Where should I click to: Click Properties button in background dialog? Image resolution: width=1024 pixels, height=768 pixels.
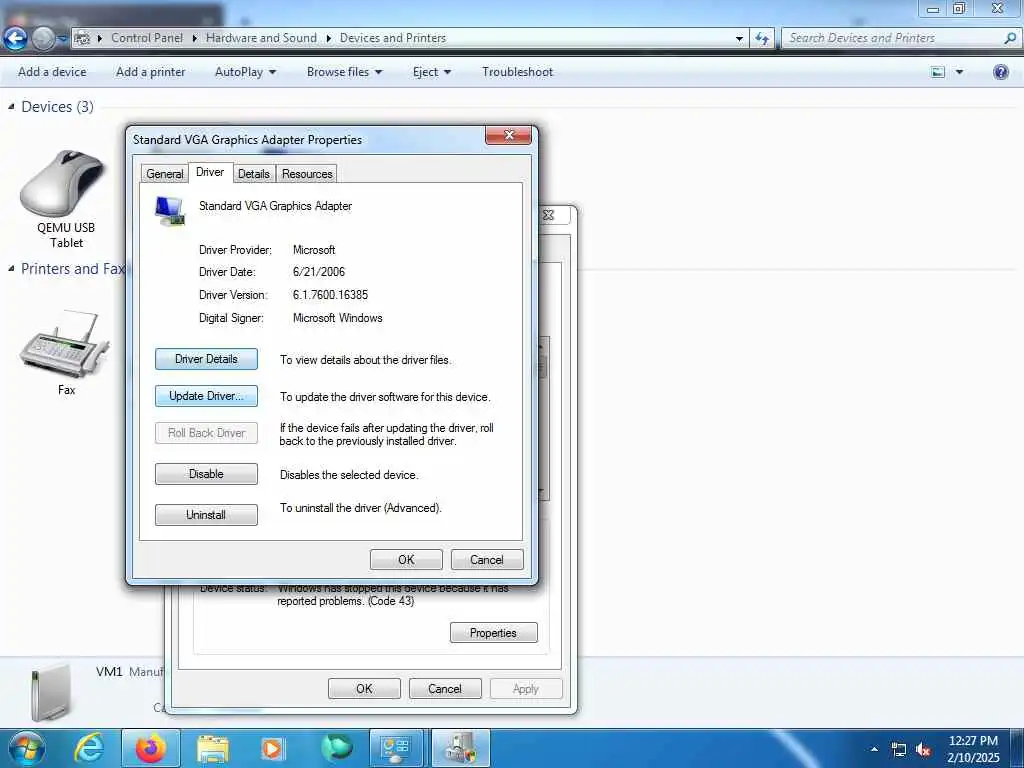[x=494, y=633]
